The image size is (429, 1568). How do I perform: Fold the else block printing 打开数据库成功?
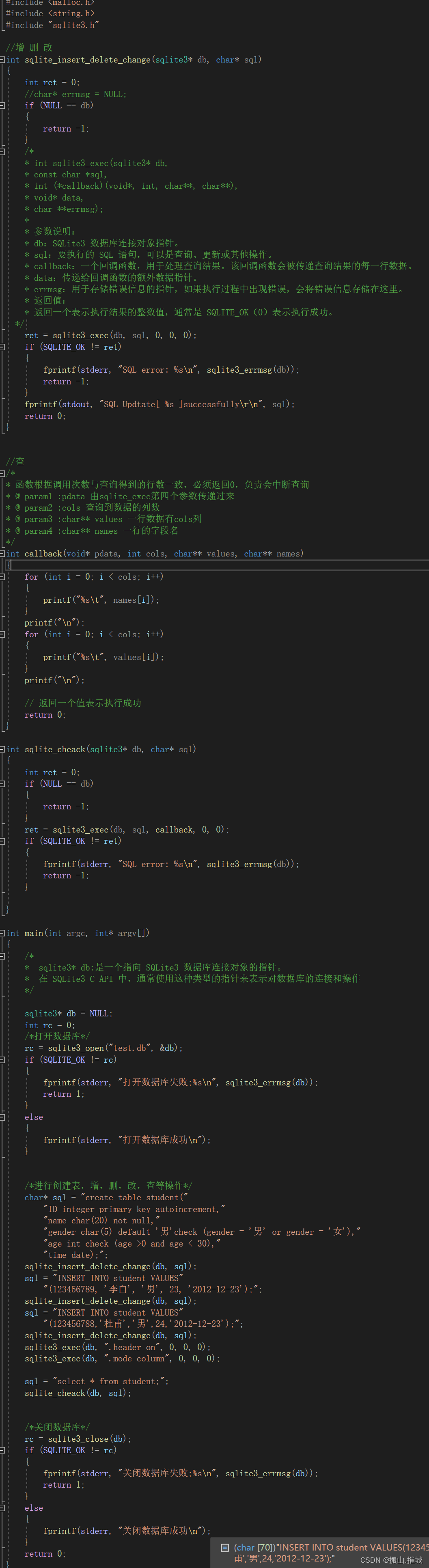(2, 1117)
